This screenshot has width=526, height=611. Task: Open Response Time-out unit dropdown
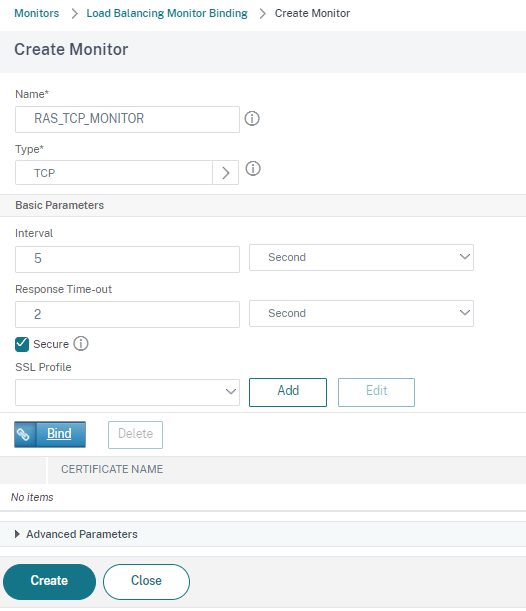coord(361,313)
